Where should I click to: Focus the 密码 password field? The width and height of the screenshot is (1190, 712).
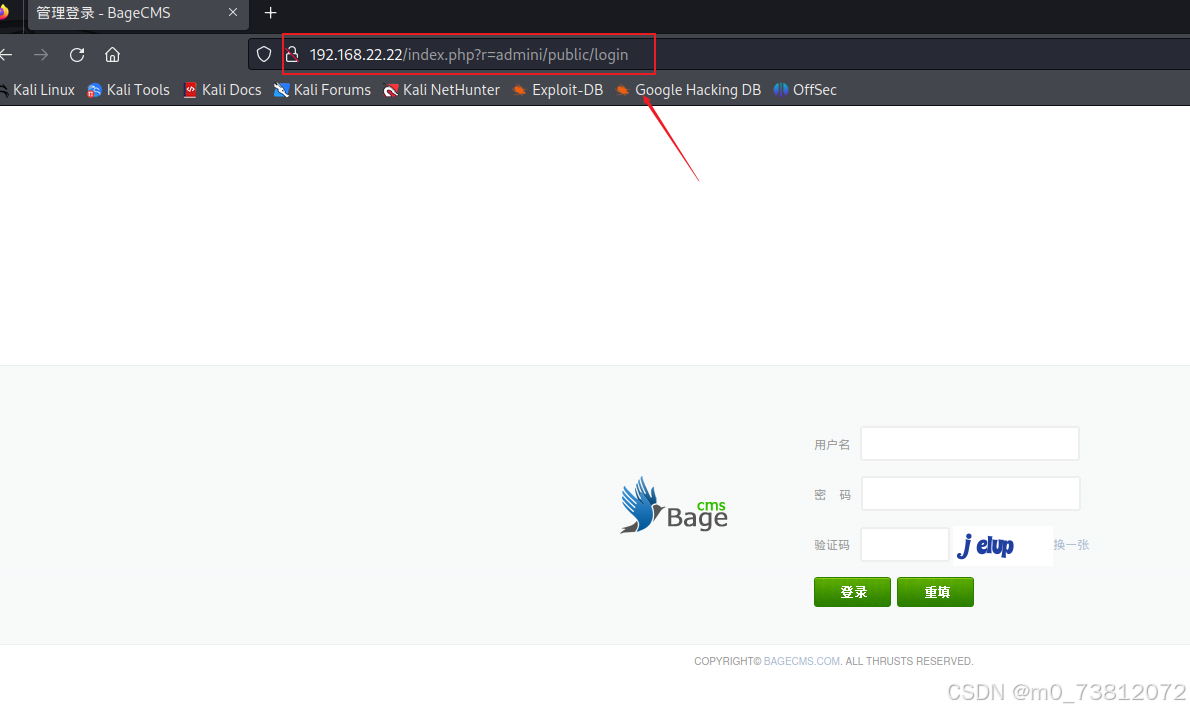point(971,493)
